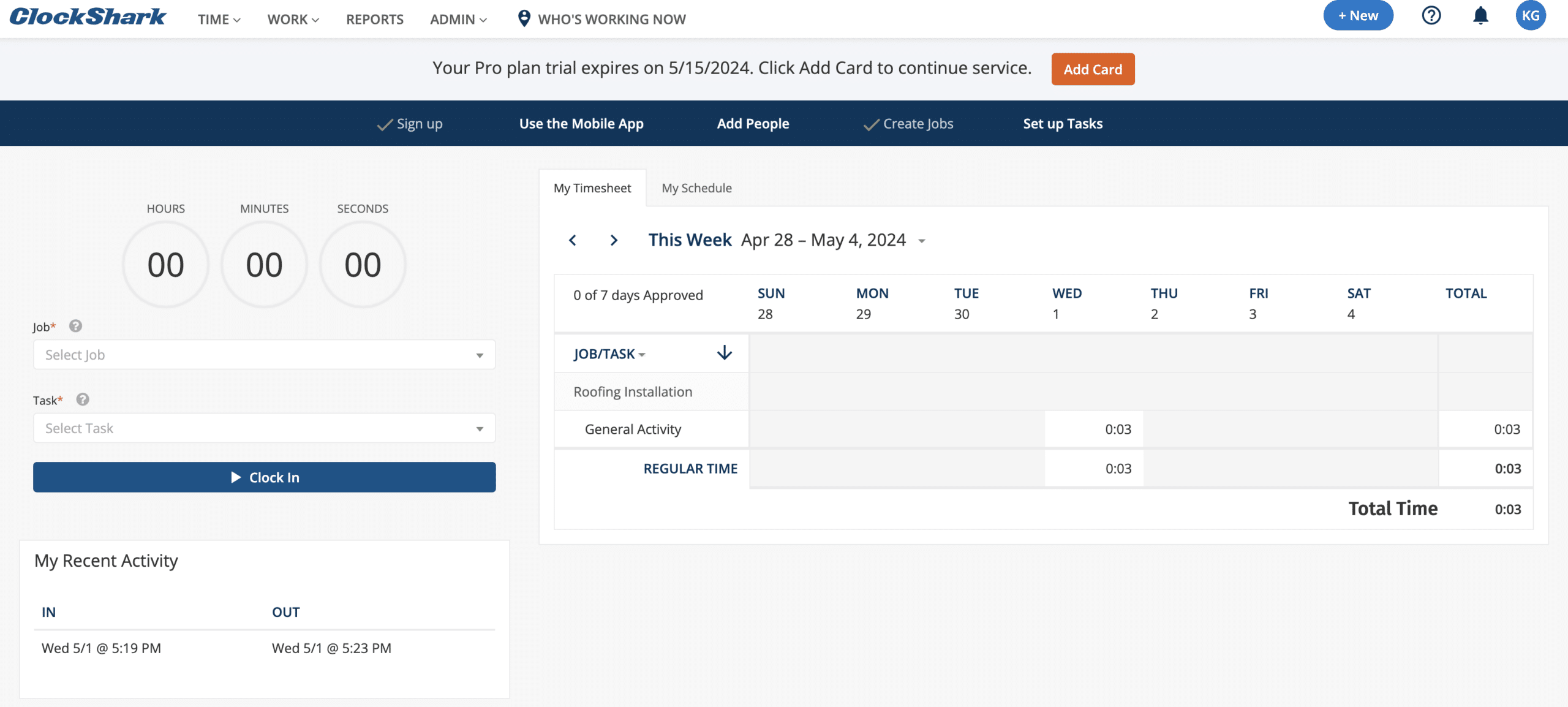Click the Wed 5/1 @ 5:23 PM entry
Screen dimensions: 1568x707
331,648
